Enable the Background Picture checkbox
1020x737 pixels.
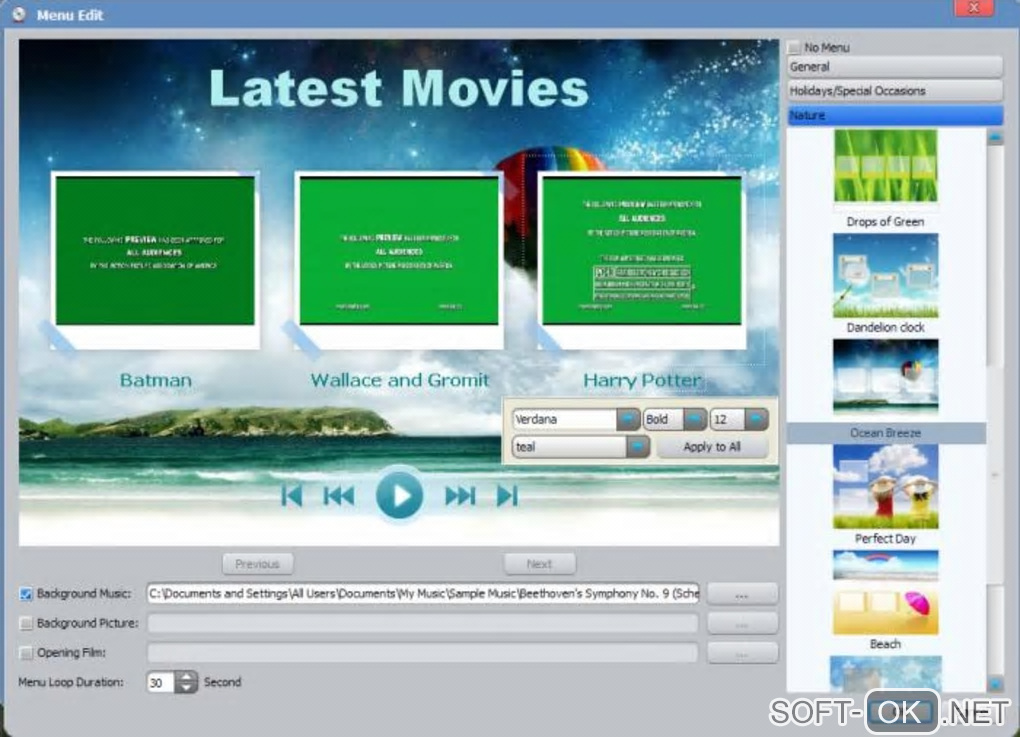click(x=26, y=623)
